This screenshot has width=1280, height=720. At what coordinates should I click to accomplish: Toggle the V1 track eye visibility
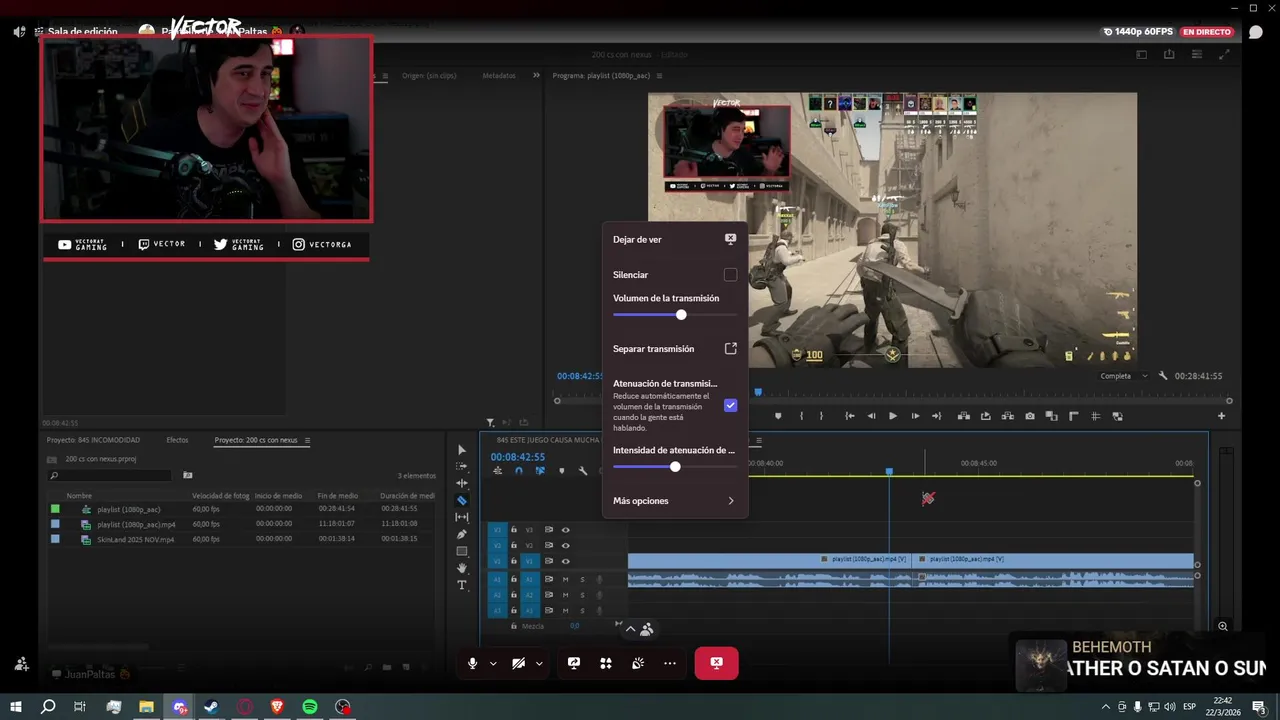(x=565, y=561)
